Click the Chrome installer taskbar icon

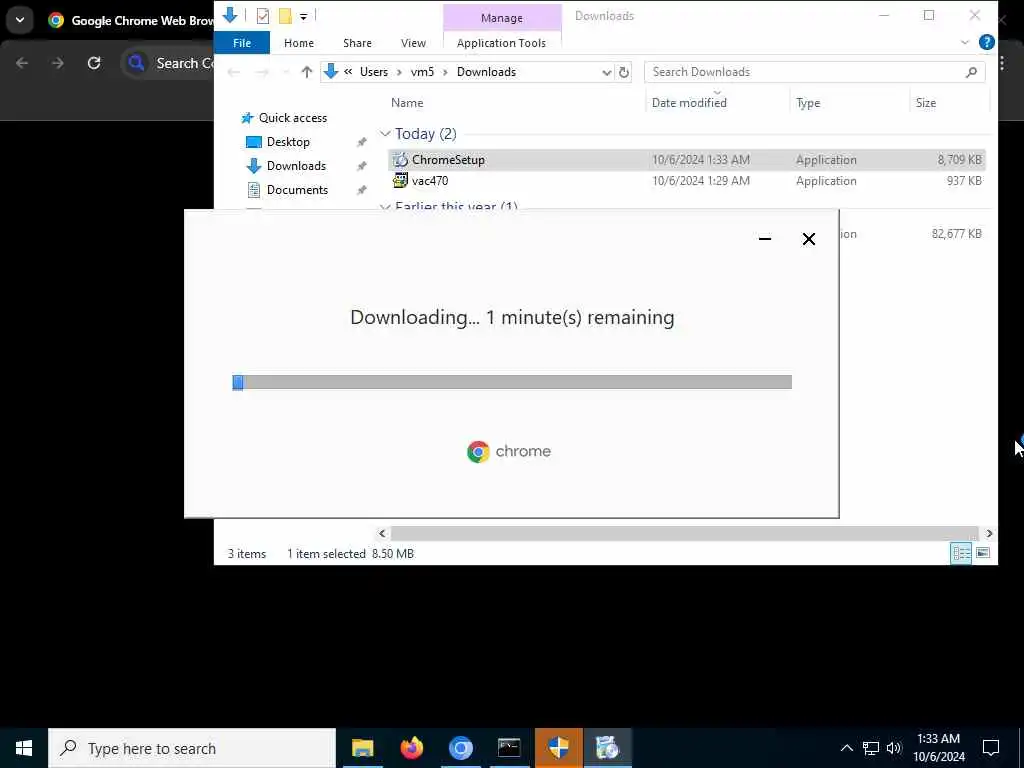click(607, 748)
